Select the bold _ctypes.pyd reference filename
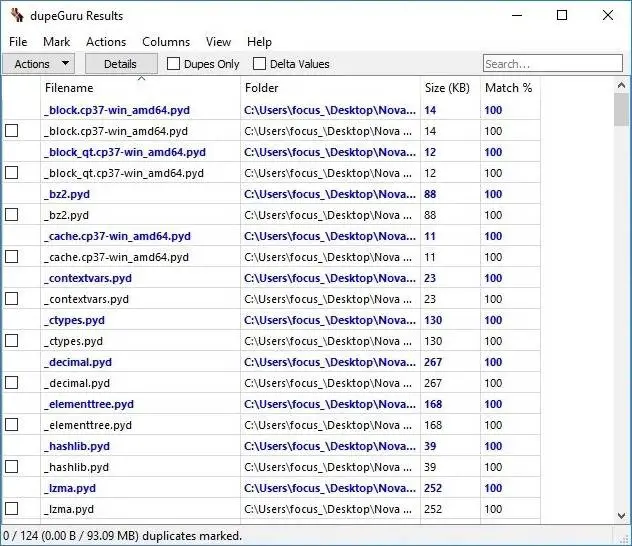The height and width of the screenshot is (546, 632). [74, 320]
